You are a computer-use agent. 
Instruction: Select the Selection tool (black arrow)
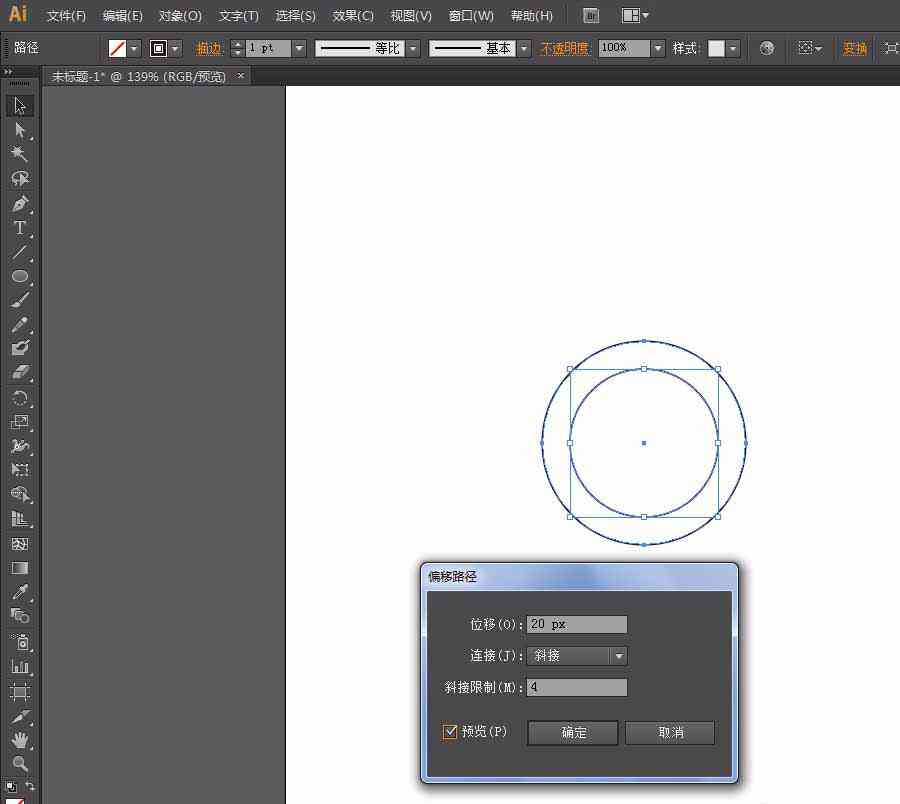tap(20, 106)
